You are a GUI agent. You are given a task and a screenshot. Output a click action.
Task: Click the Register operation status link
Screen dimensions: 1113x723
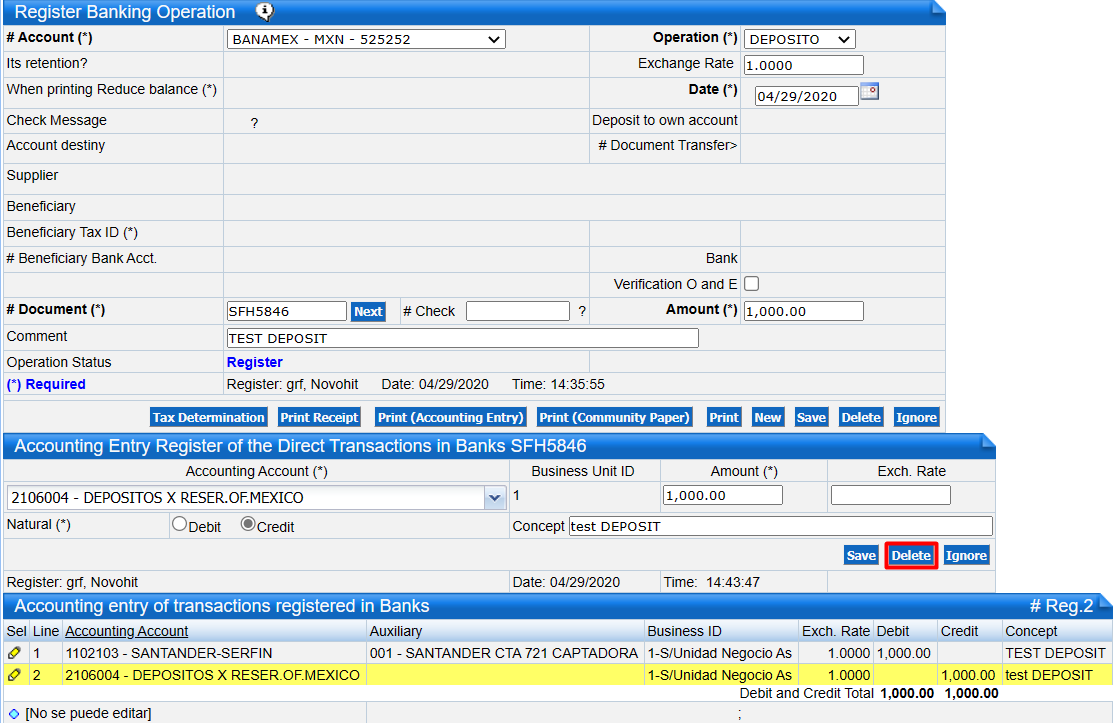(x=254, y=362)
